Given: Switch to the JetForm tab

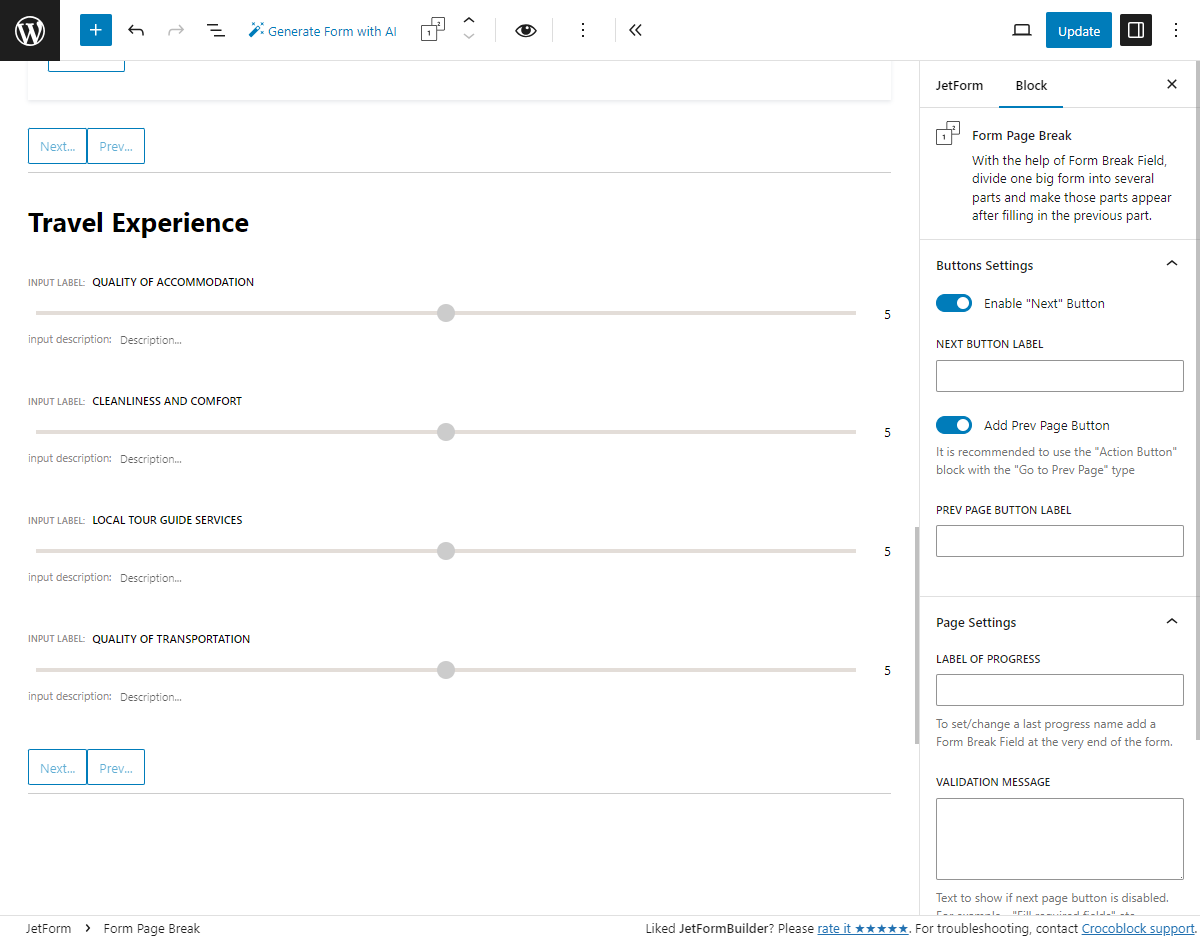Looking at the screenshot, I should click(959, 86).
